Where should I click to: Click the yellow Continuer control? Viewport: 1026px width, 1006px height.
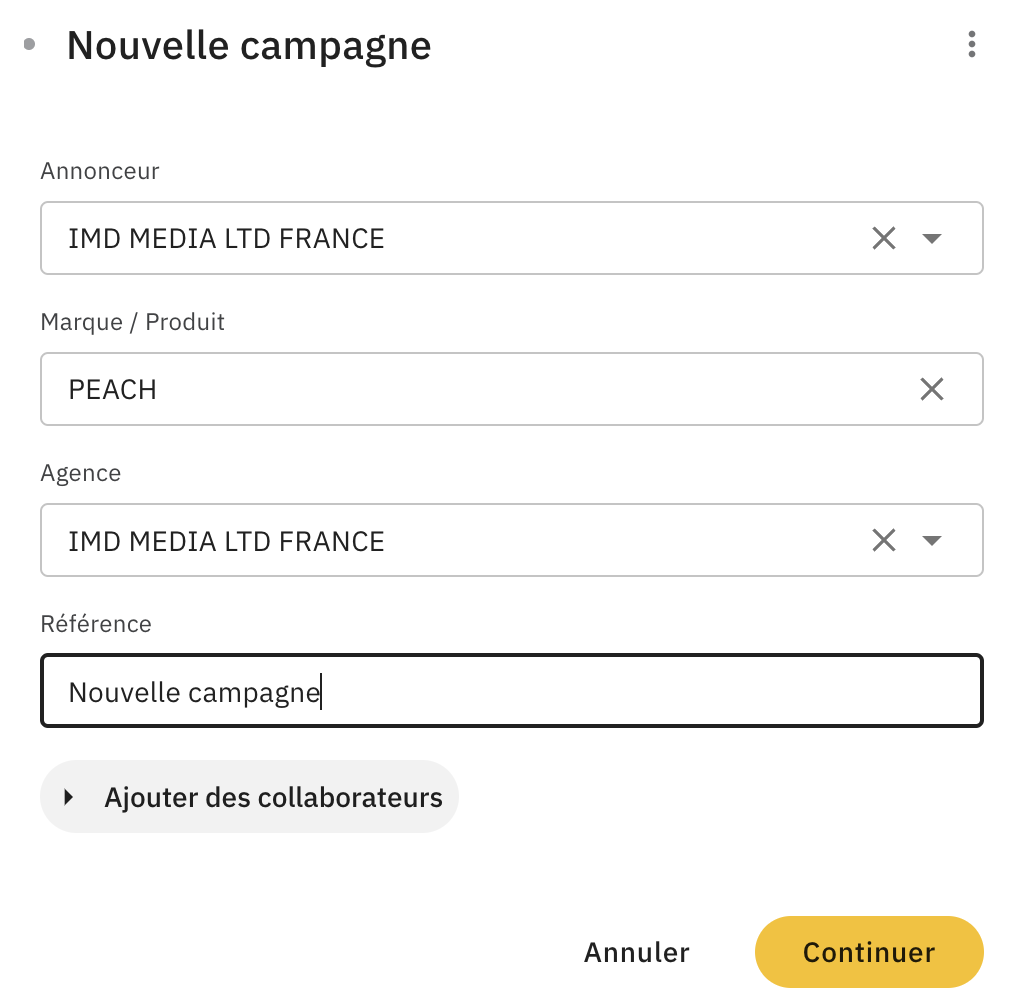[868, 951]
